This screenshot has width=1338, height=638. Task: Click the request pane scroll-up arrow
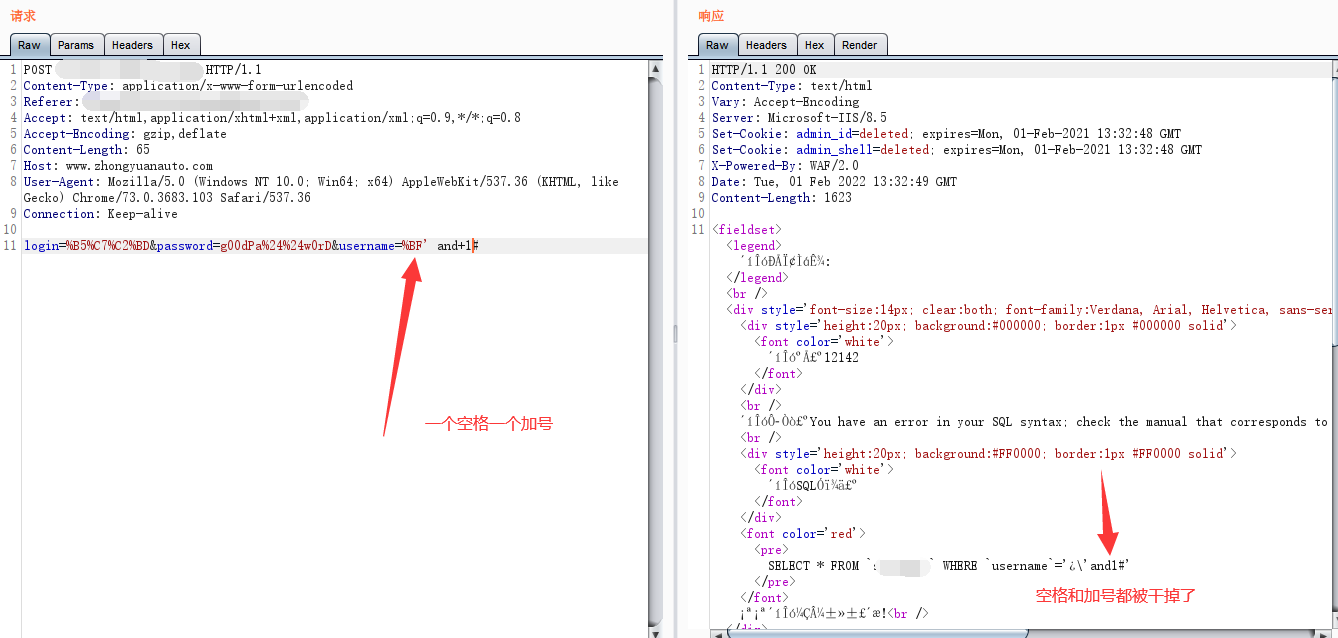[x=655, y=69]
